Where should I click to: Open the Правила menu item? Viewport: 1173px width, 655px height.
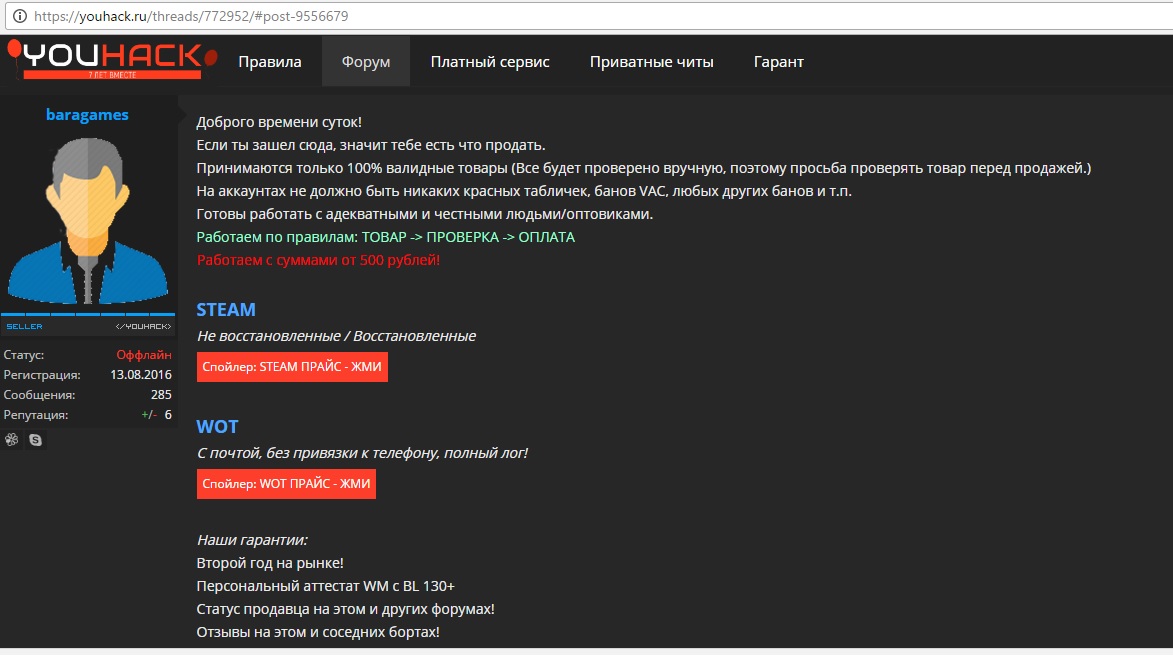[269, 62]
